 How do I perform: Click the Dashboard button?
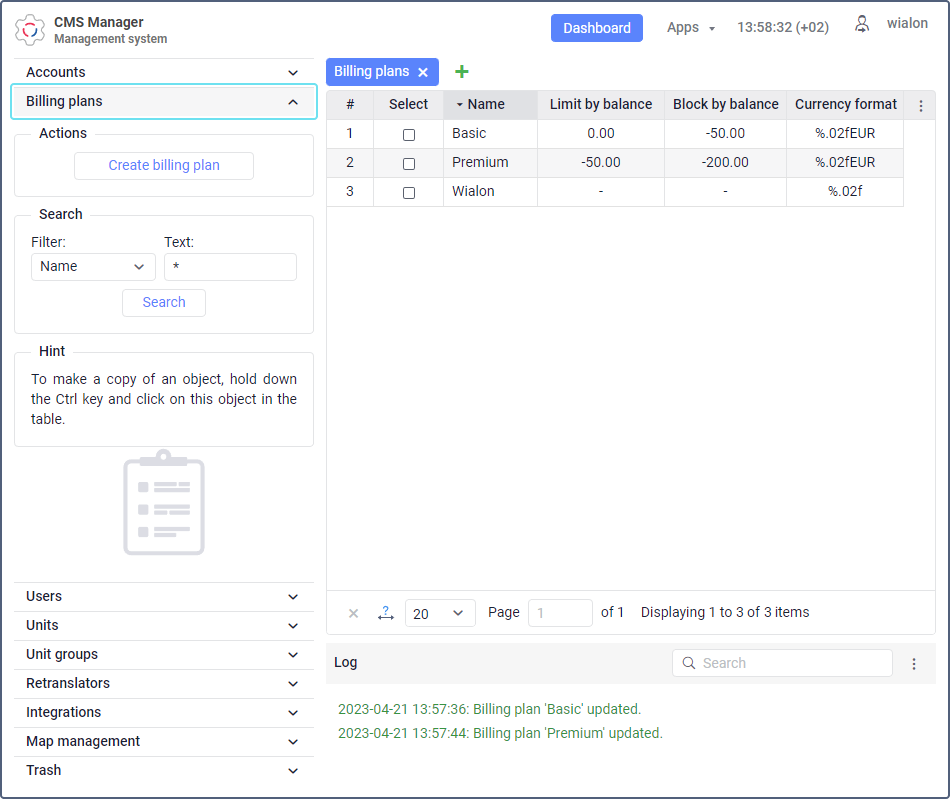click(597, 28)
